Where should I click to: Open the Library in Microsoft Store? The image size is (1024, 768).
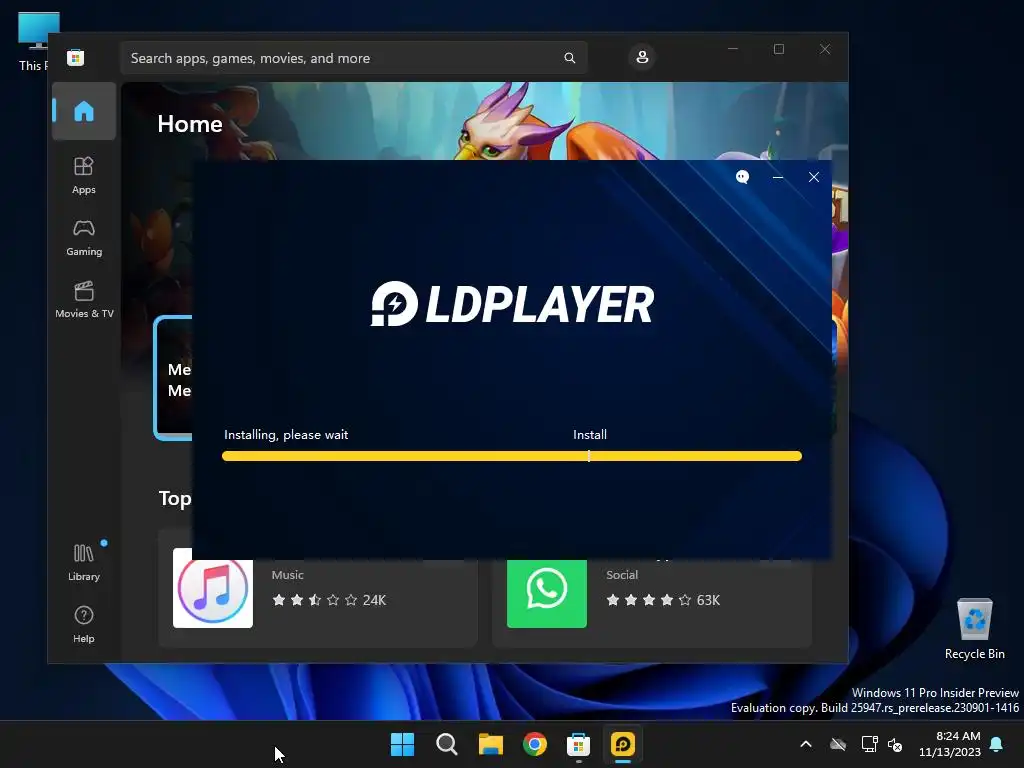[x=84, y=562]
